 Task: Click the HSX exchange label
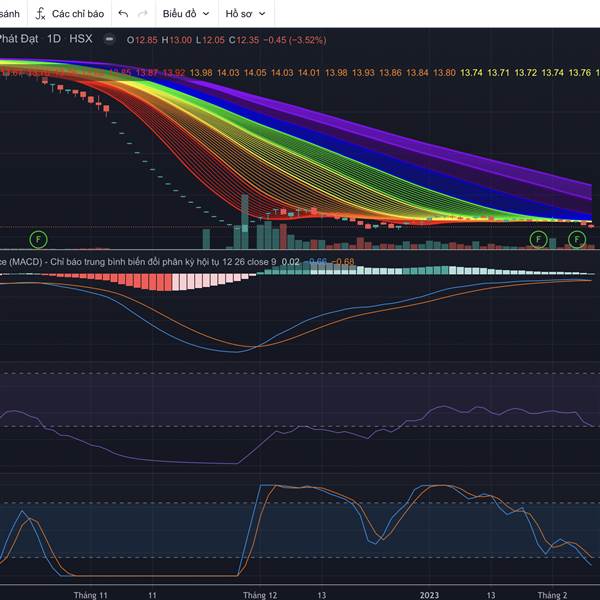tap(81, 39)
